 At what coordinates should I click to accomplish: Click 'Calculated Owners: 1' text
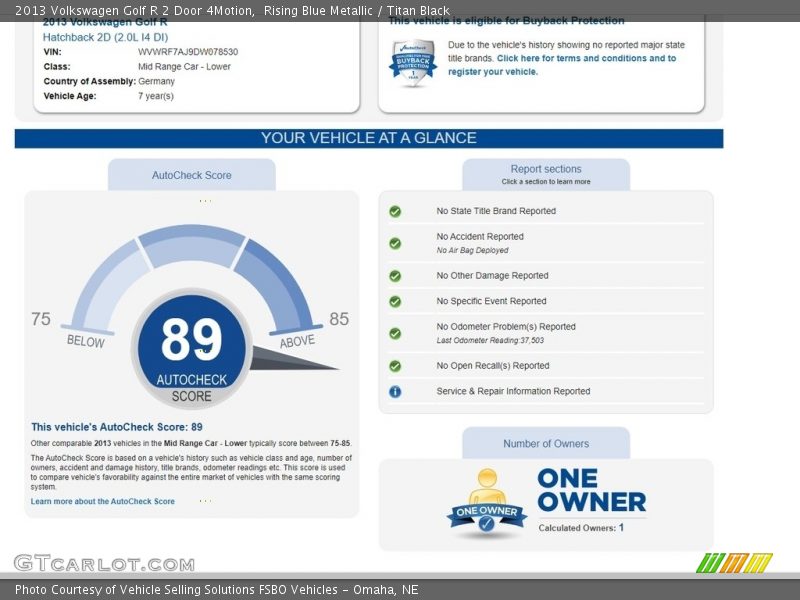(x=581, y=528)
